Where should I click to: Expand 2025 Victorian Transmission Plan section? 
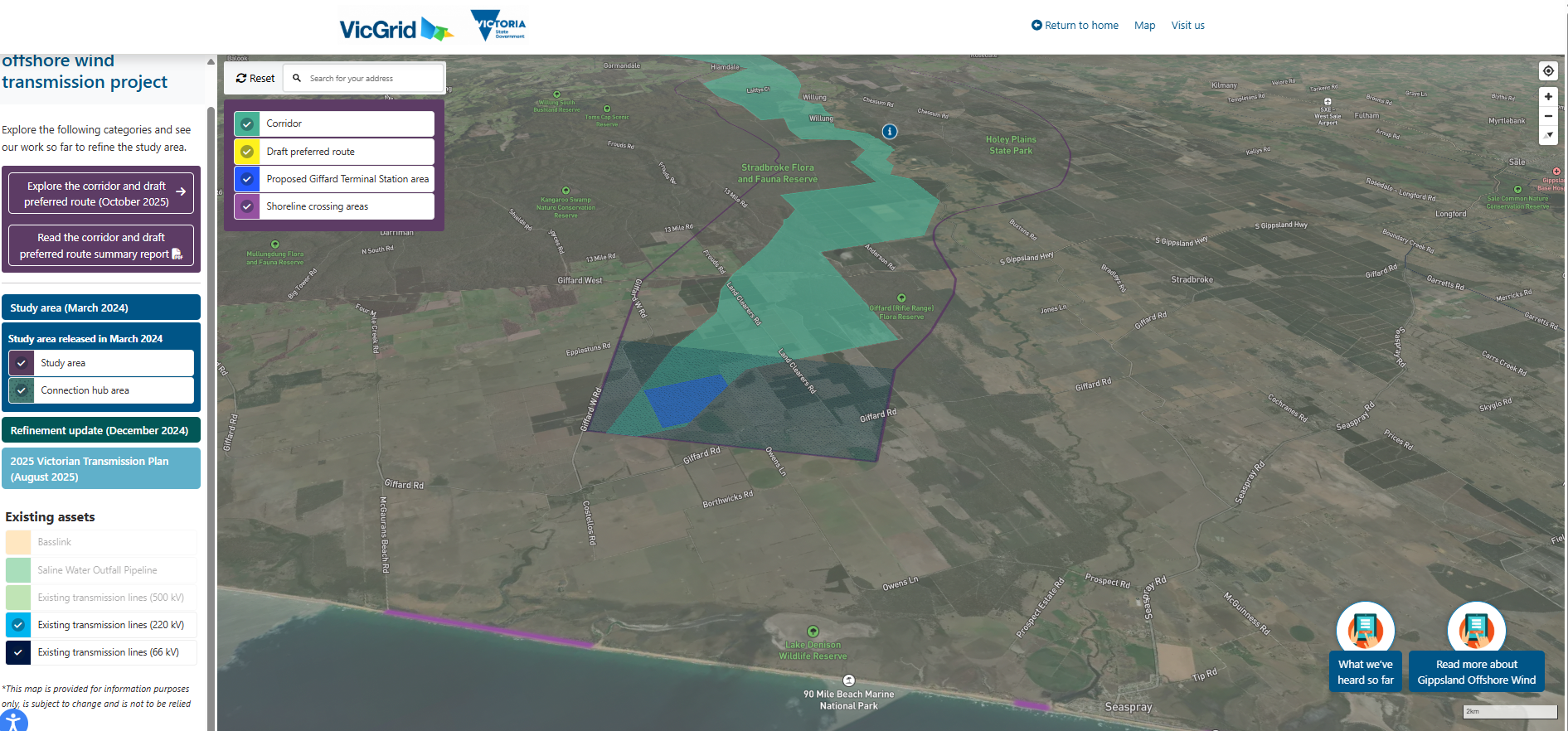pyautogui.click(x=101, y=468)
